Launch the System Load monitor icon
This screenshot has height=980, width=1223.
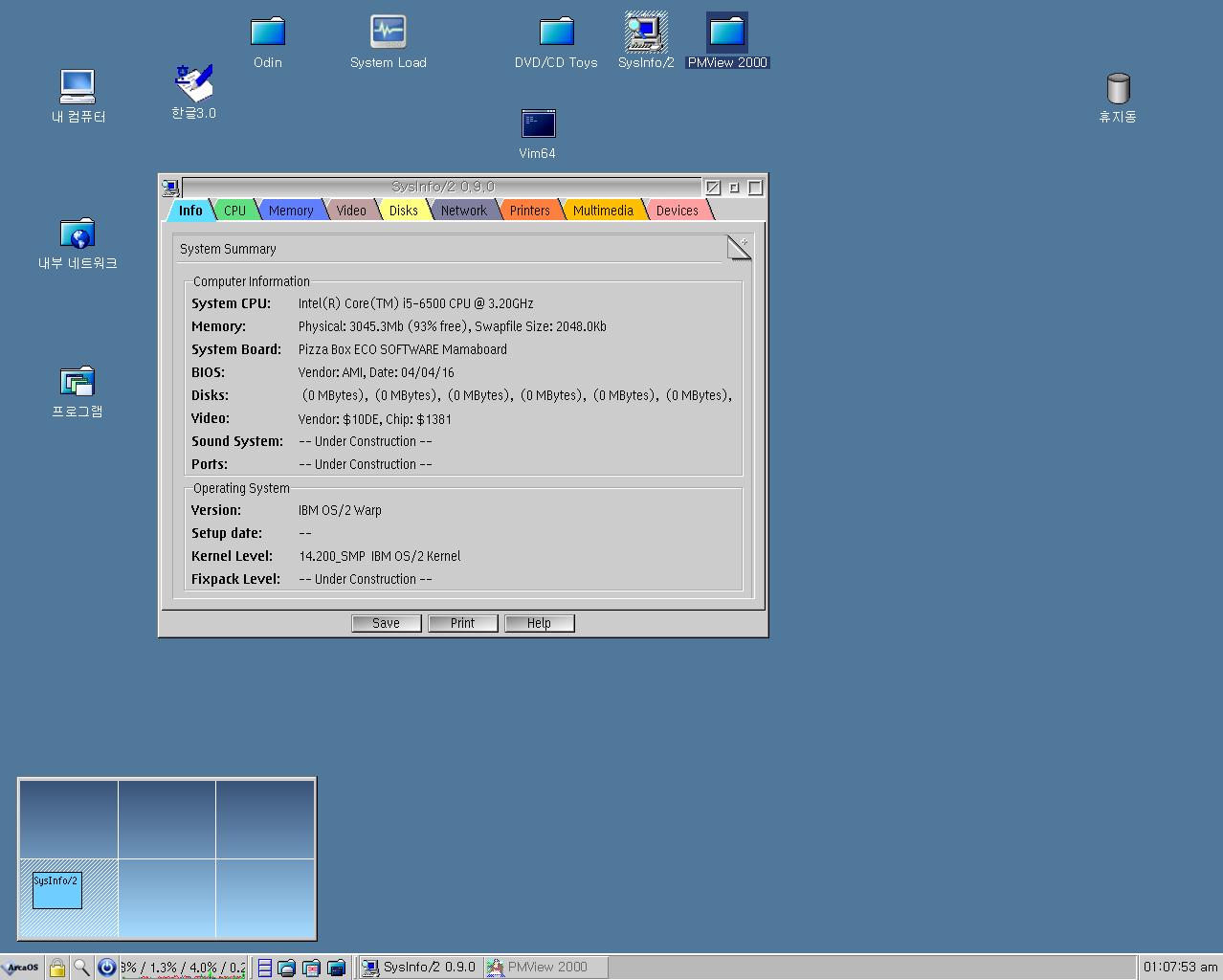[388, 32]
